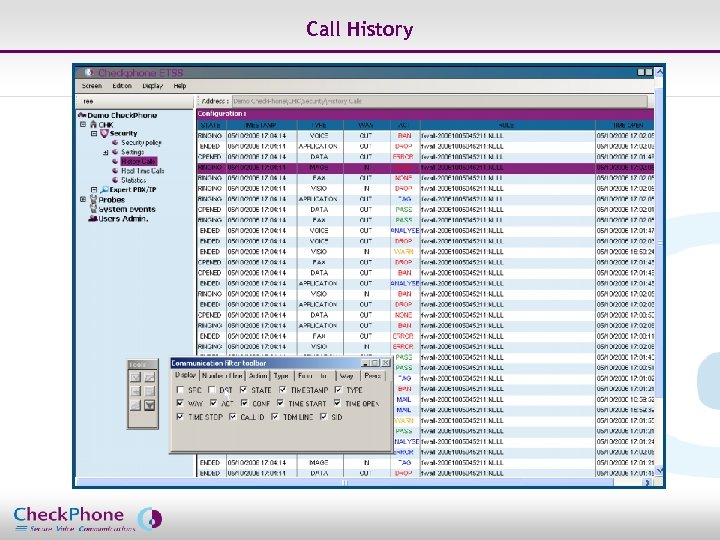This screenshot has height=540, width=720.
Task: Open the Security policy tree item
Action: click(141, 142)
